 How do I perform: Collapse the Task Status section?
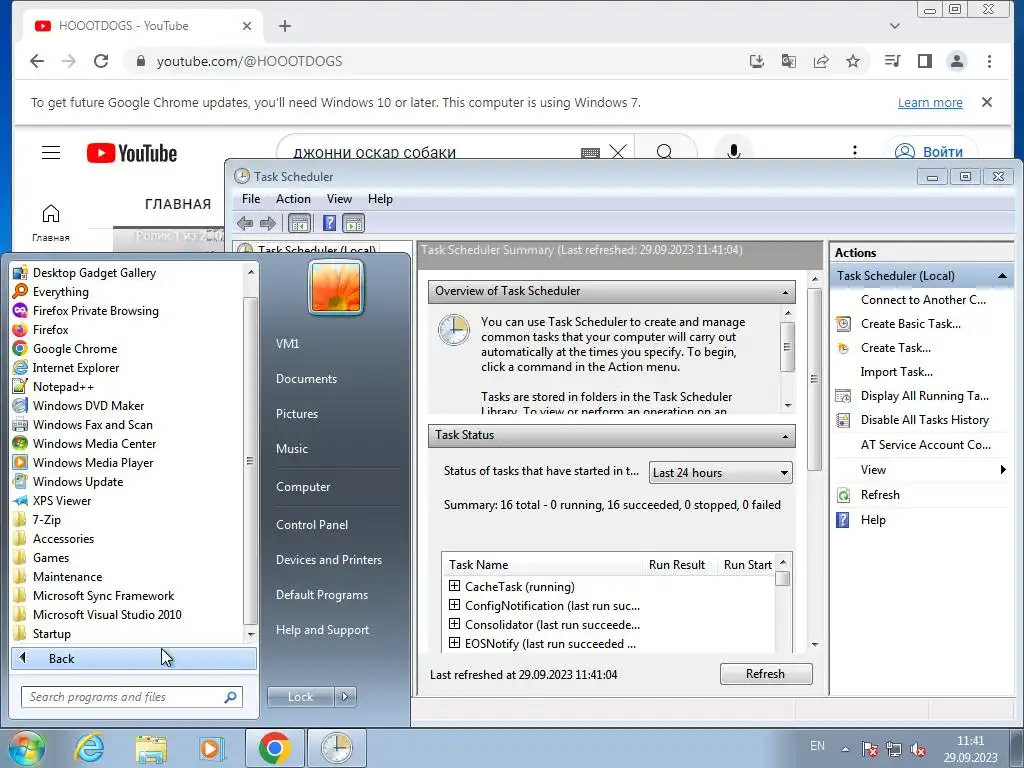[x=785, y=436]
